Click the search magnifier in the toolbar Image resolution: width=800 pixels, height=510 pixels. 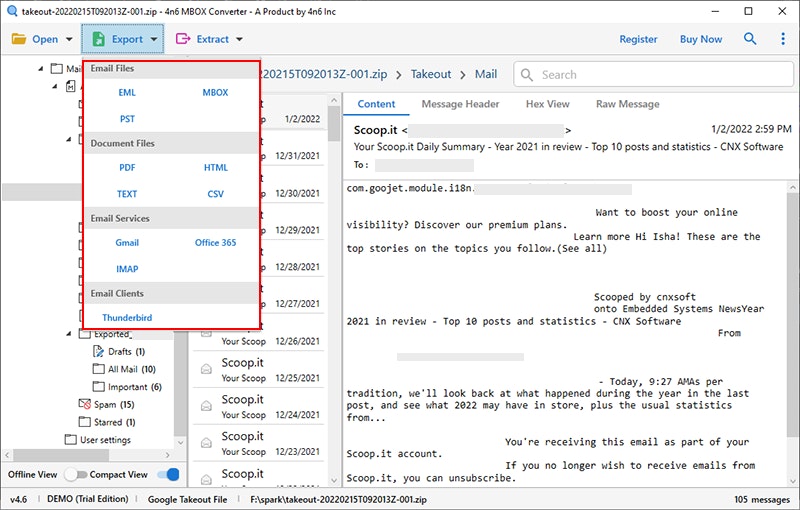pos(749,39)
